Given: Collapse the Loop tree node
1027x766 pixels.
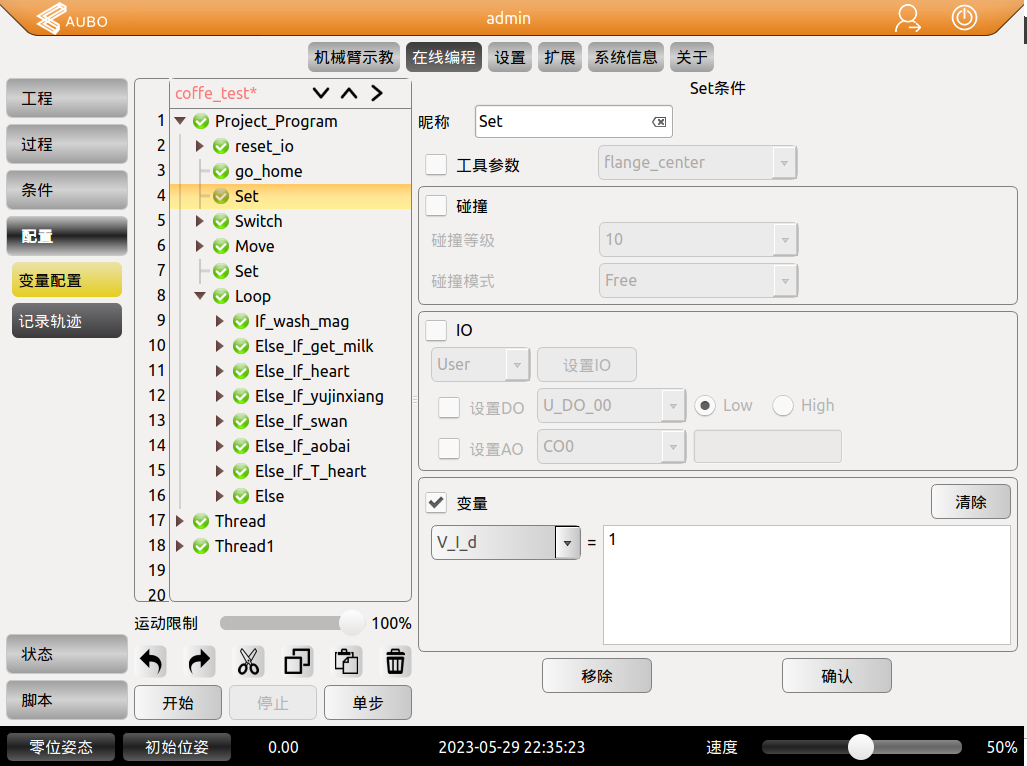Looking at the screenshot, I should tap(200, 296).
